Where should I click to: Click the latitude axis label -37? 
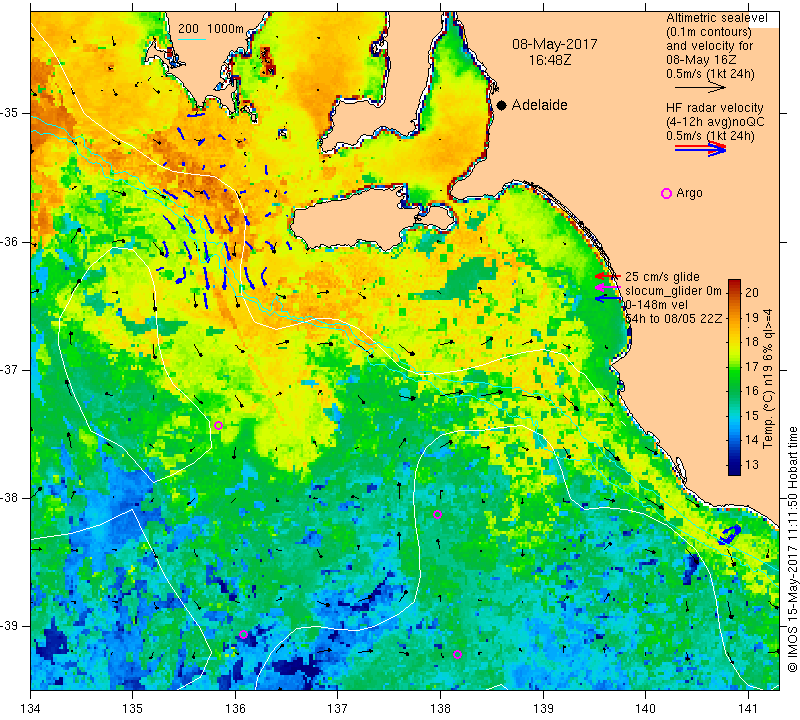pyautogui.click(x=12, y=369)
